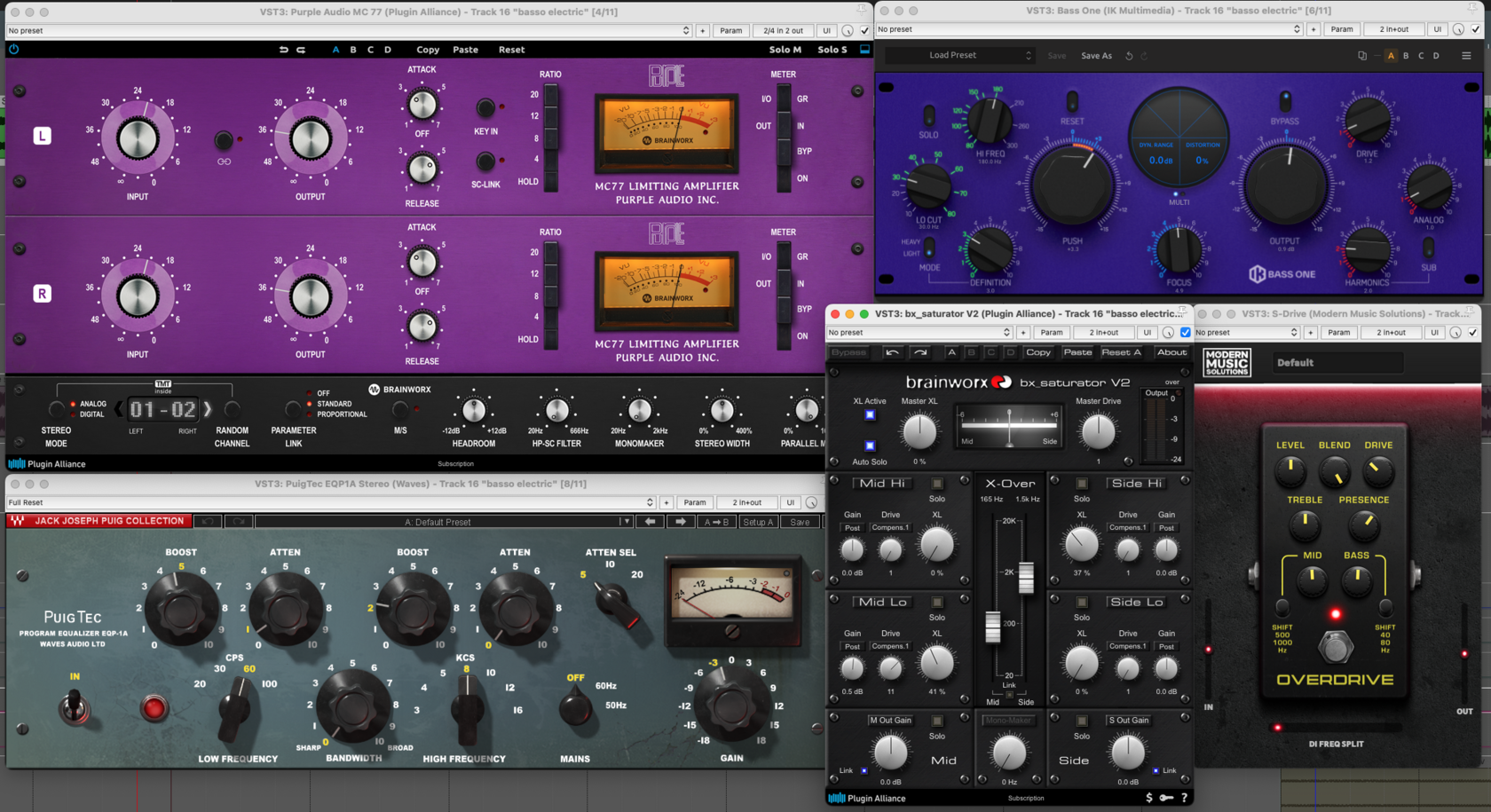Click Solo M in the MC77 toolbar
Viewport: 1491px width, 812px height.
pyautogui.click(x=785, y=50)
